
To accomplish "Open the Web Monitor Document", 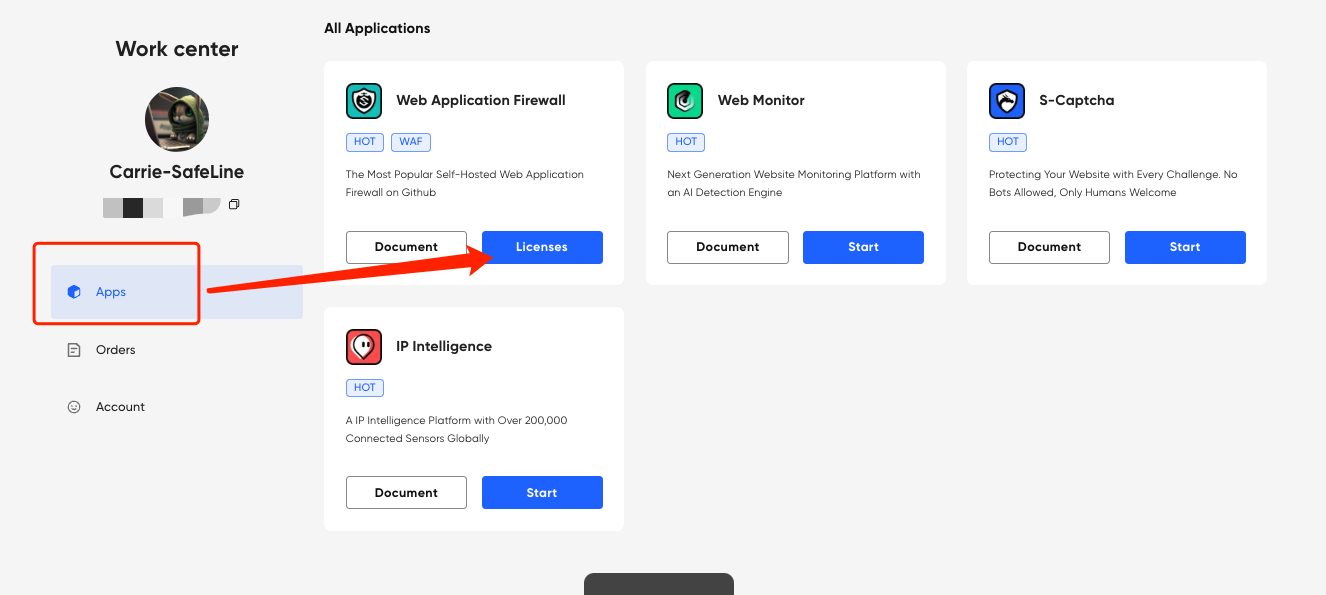I will tap(728, 247).
